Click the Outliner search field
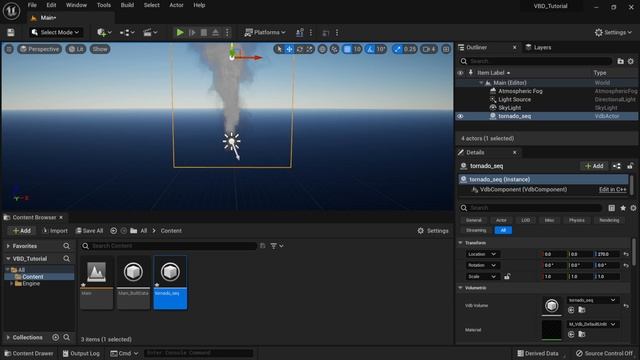This screenshot has height=360, width=640. pyautogui.click(x=536, y=61)
